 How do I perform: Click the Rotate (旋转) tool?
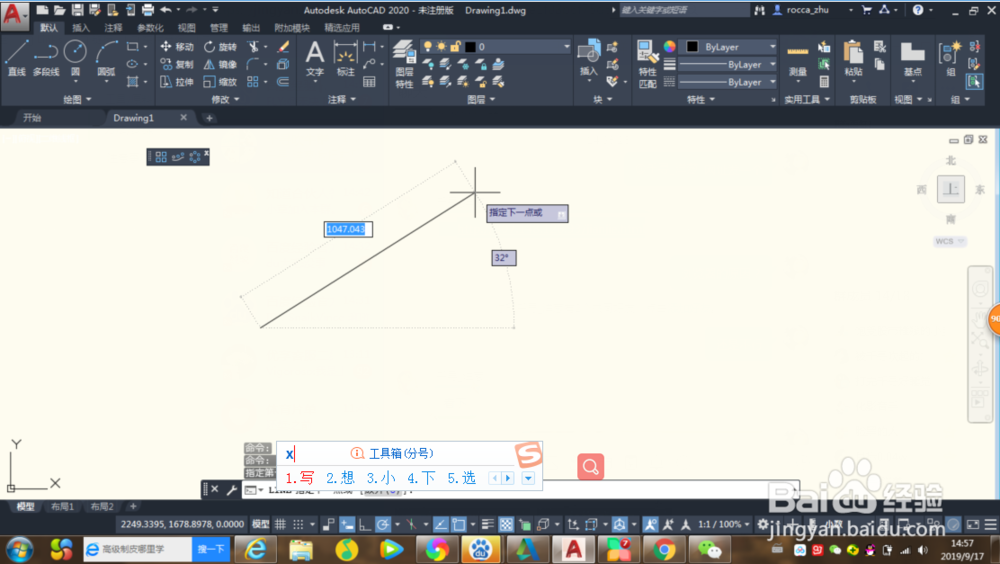(220, 47)
